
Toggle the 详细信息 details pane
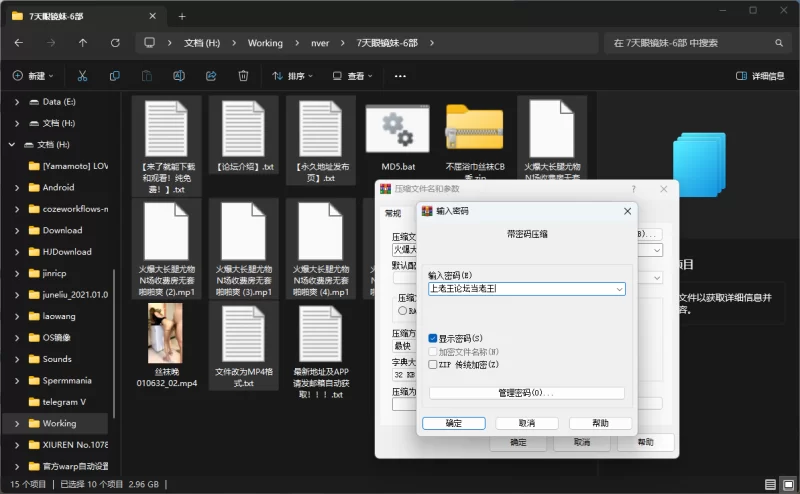pyautogui.click(x=760, y=76)
